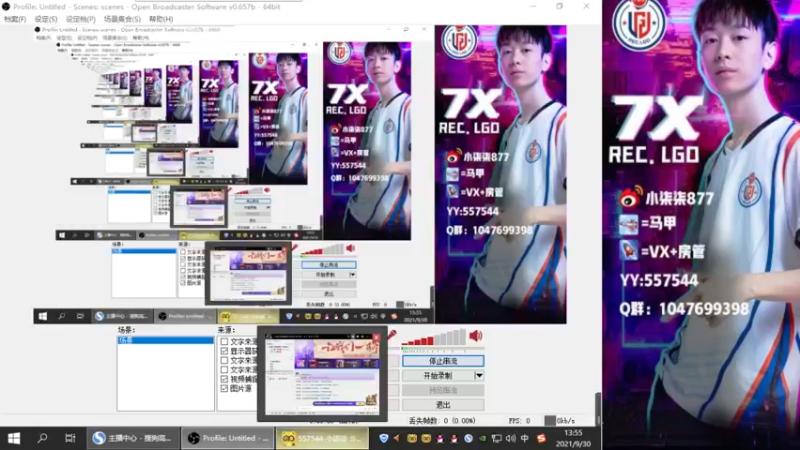
Task: Toggle the topmost 文字来源 source checkbox
Action: 224,341
